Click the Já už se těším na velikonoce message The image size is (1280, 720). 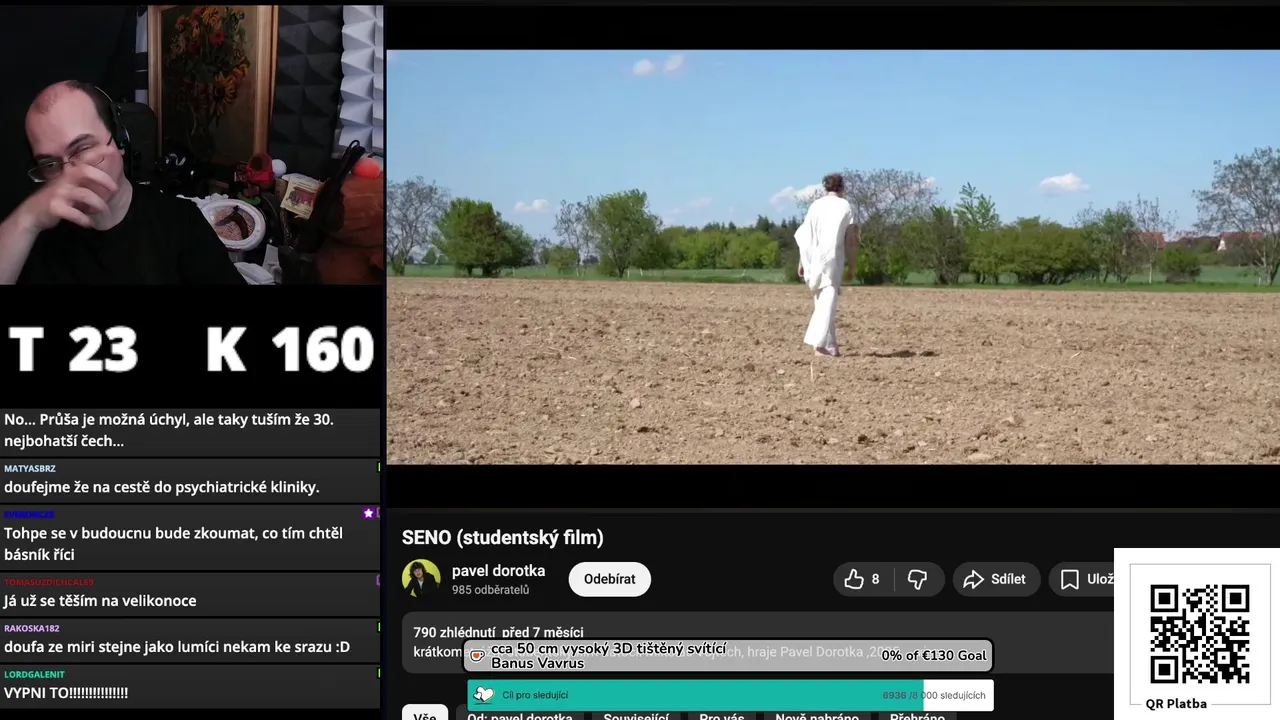pos(100,601)
